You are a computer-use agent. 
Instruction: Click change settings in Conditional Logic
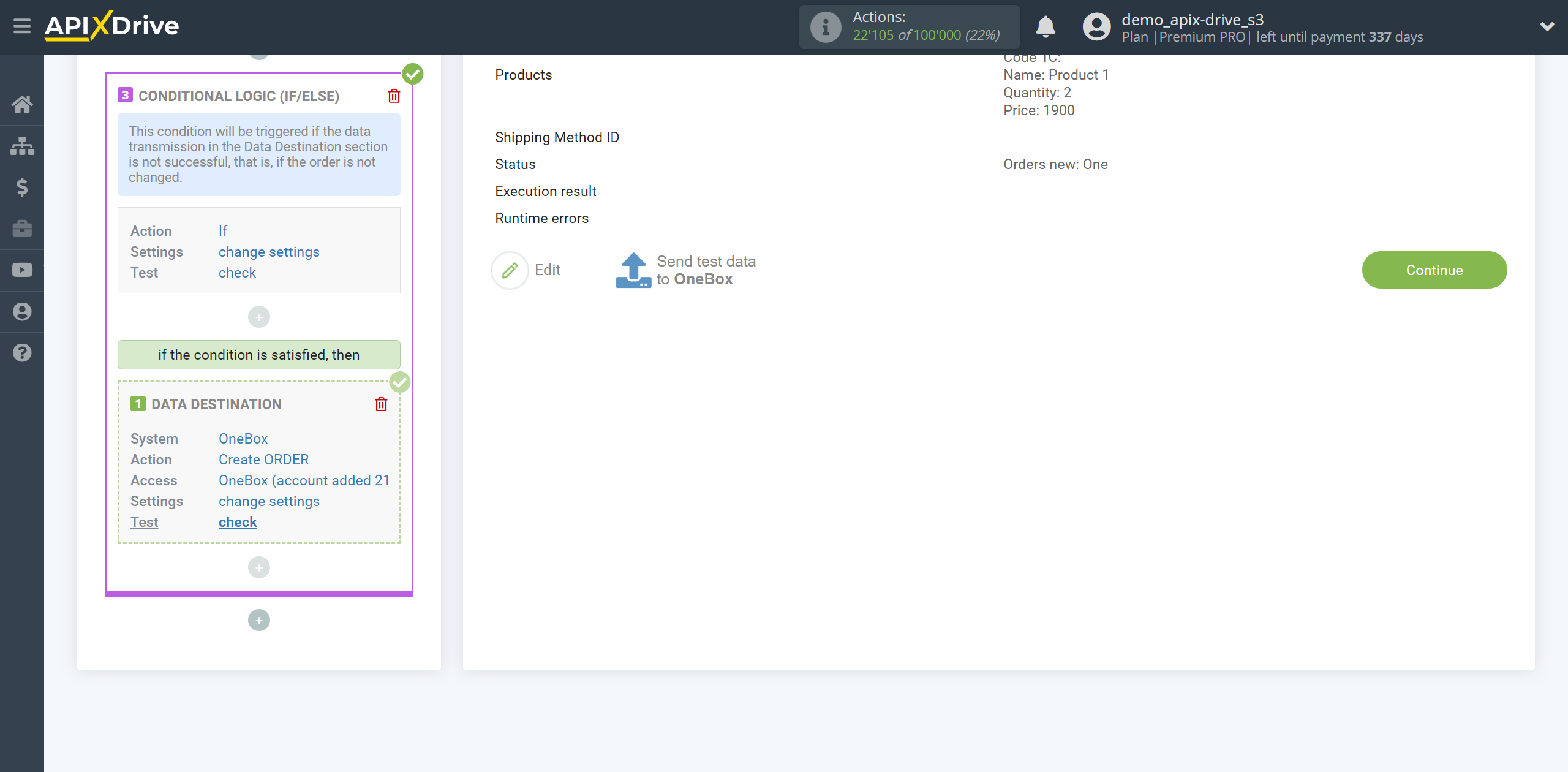pyautogui.click(x=269, y=252)
